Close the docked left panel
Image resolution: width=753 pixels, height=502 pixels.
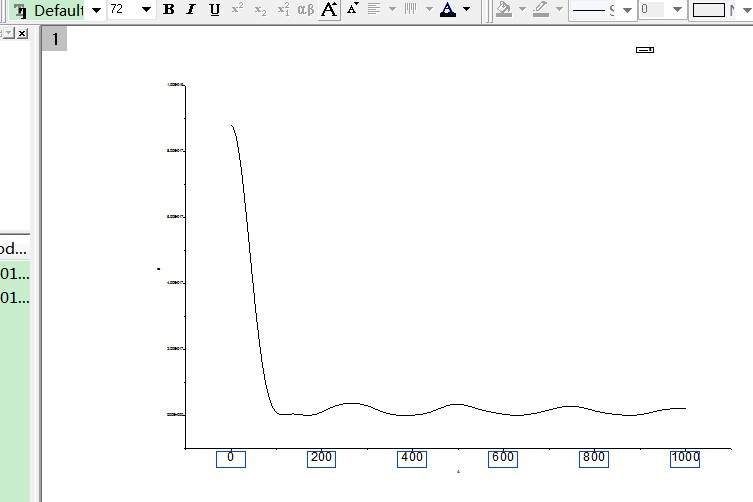pyautogui.click(x=22, y=33)
